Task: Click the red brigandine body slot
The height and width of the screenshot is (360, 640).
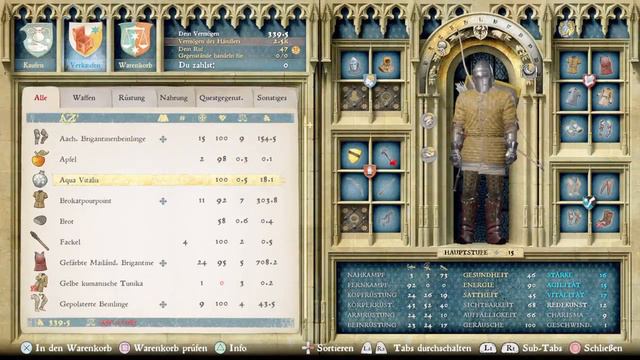Action: [x=606, y=65]
